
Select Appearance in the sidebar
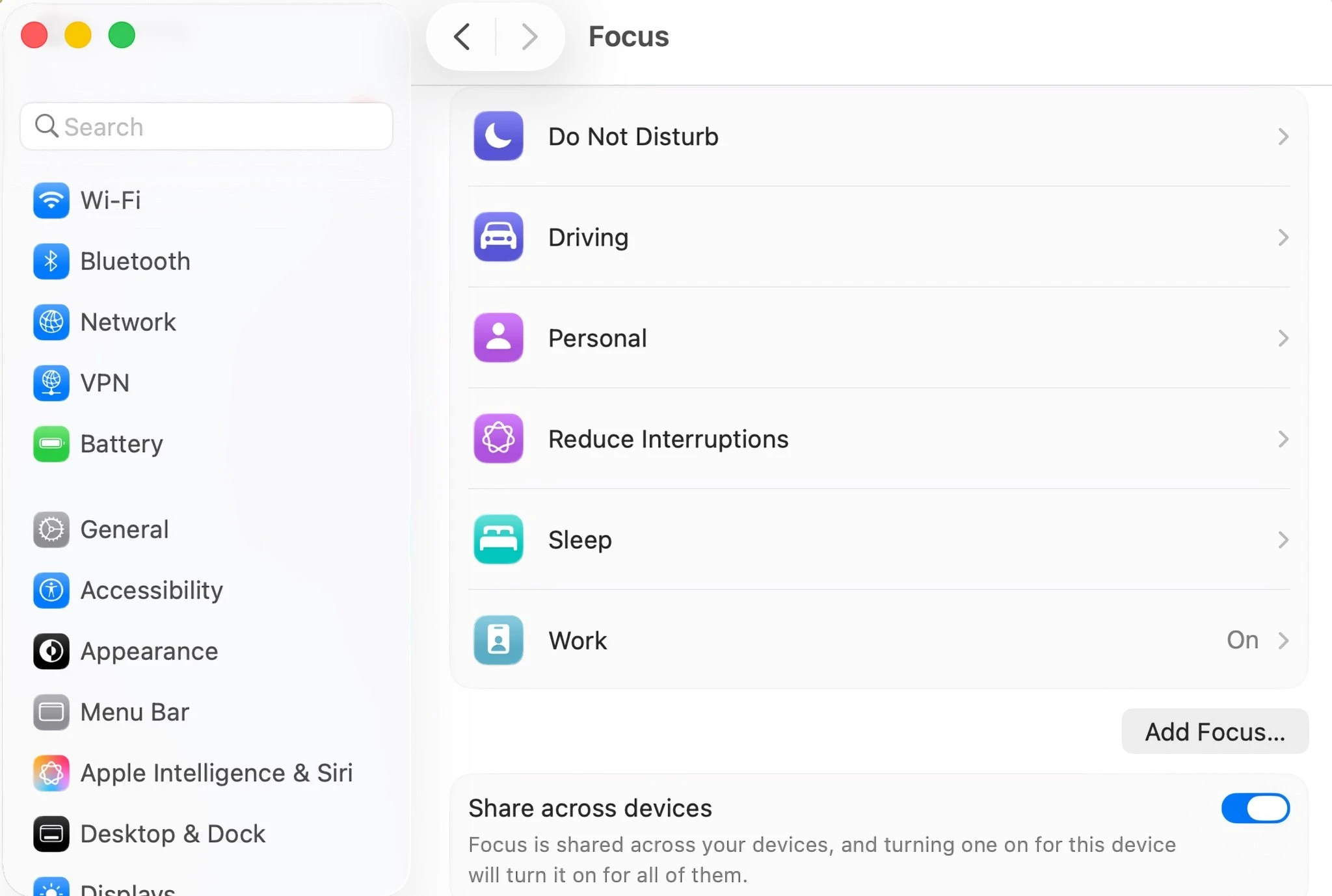206,651
